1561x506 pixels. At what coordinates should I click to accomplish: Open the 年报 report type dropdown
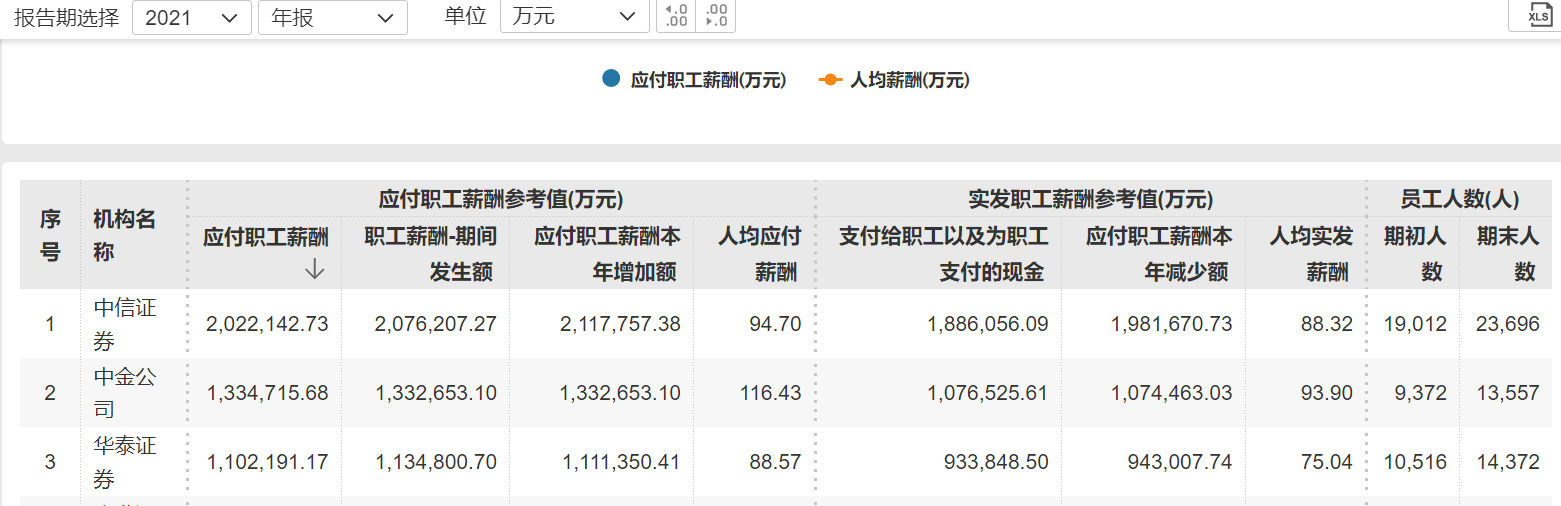coord(333,17)
